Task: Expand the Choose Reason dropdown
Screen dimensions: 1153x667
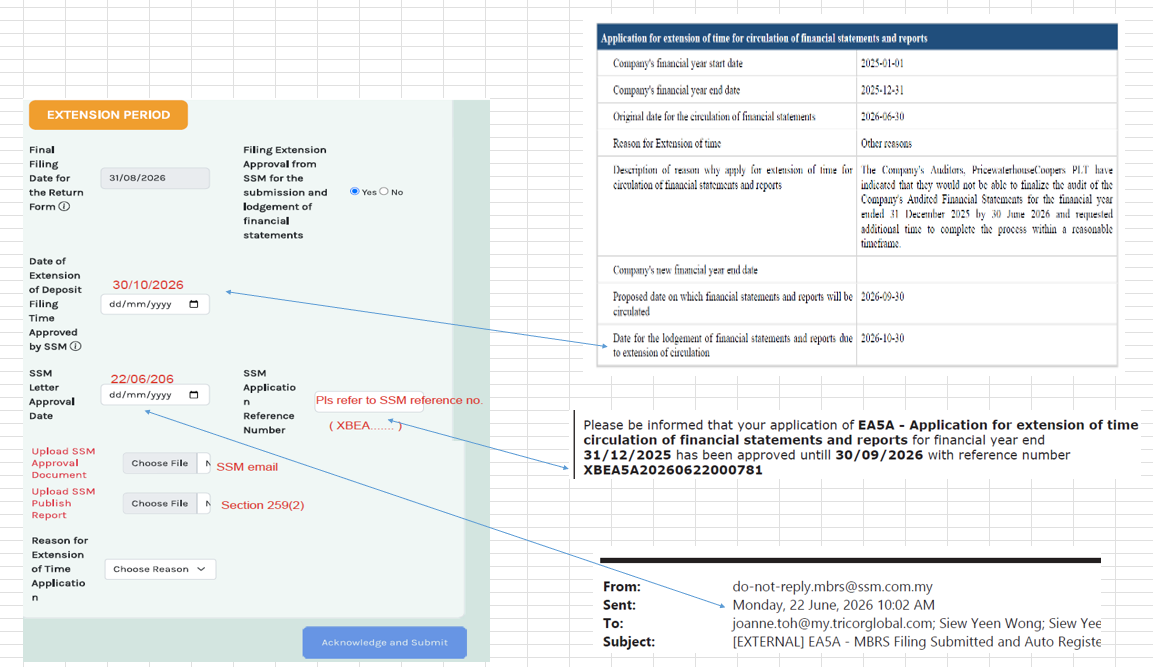Action: pos(160,569)
